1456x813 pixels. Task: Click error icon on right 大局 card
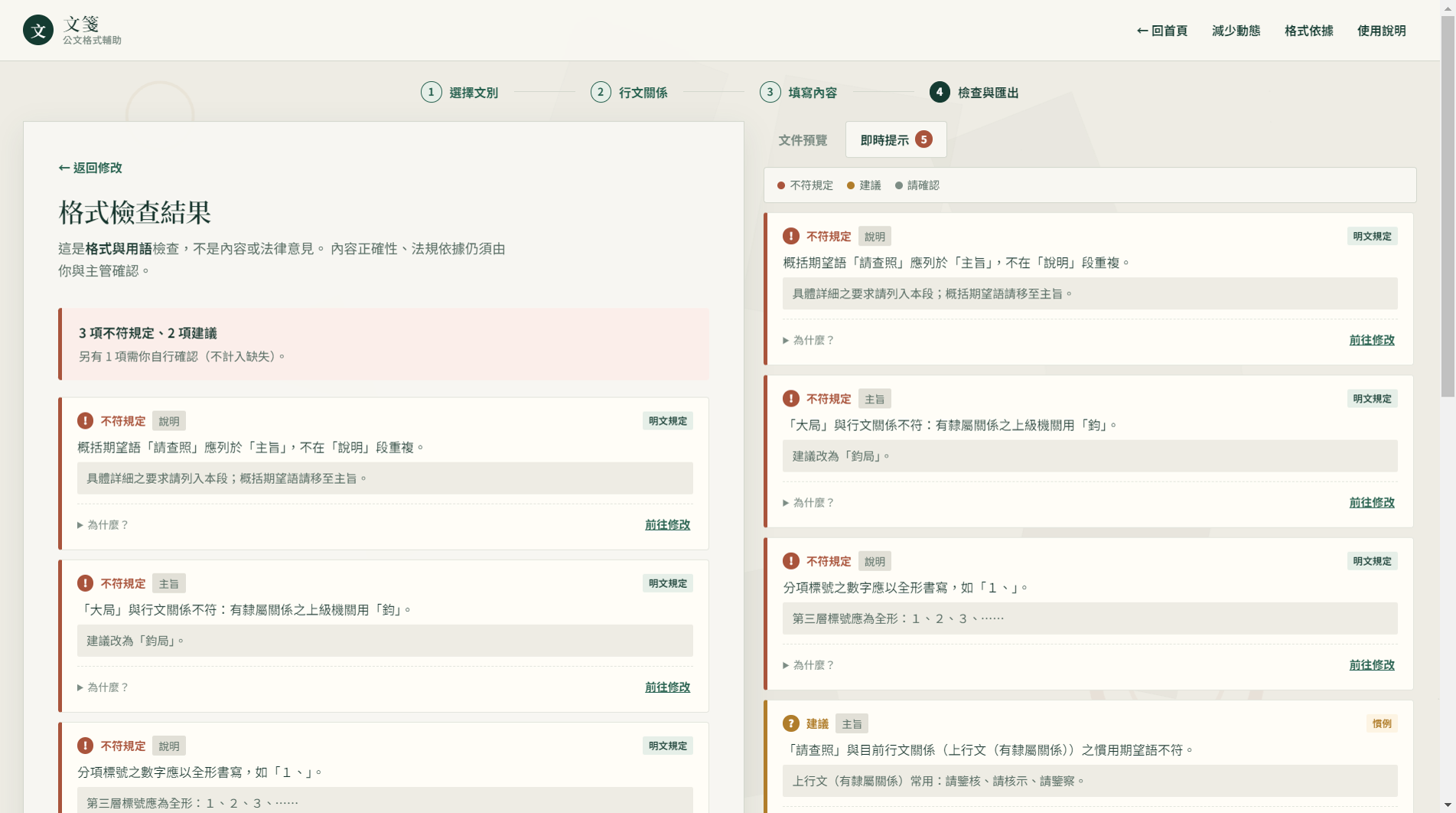pyautogui.click(x=791, y=399)
